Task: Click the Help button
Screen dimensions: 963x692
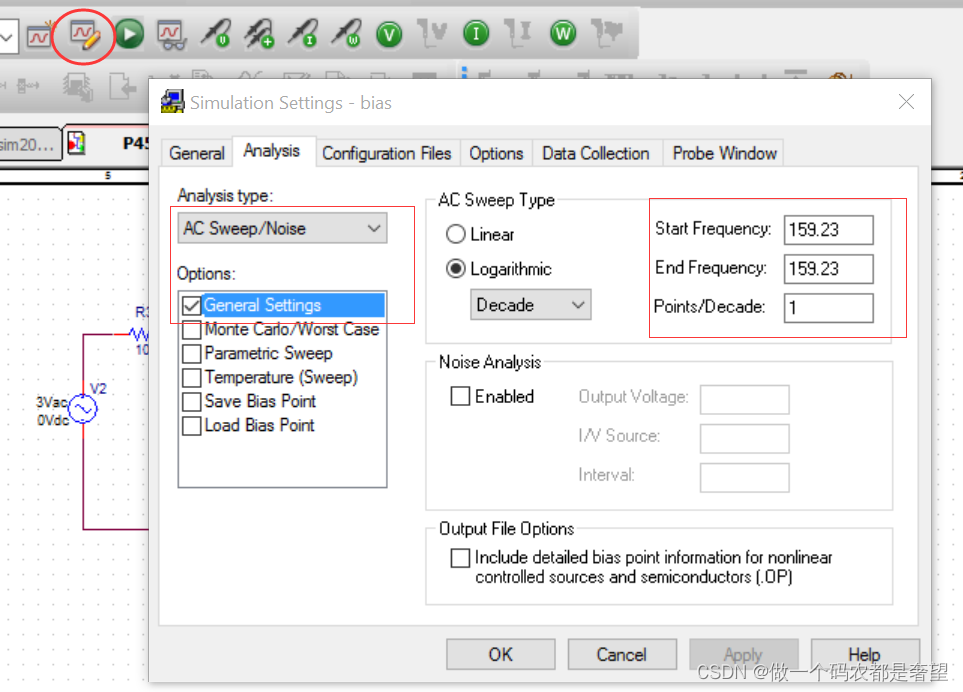Action: pos(864,654)
